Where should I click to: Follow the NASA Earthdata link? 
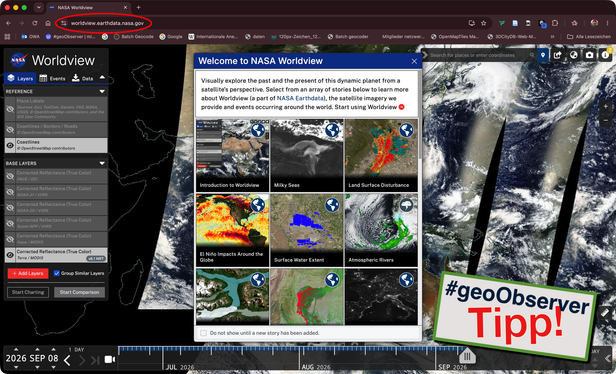tap(301, 98)
